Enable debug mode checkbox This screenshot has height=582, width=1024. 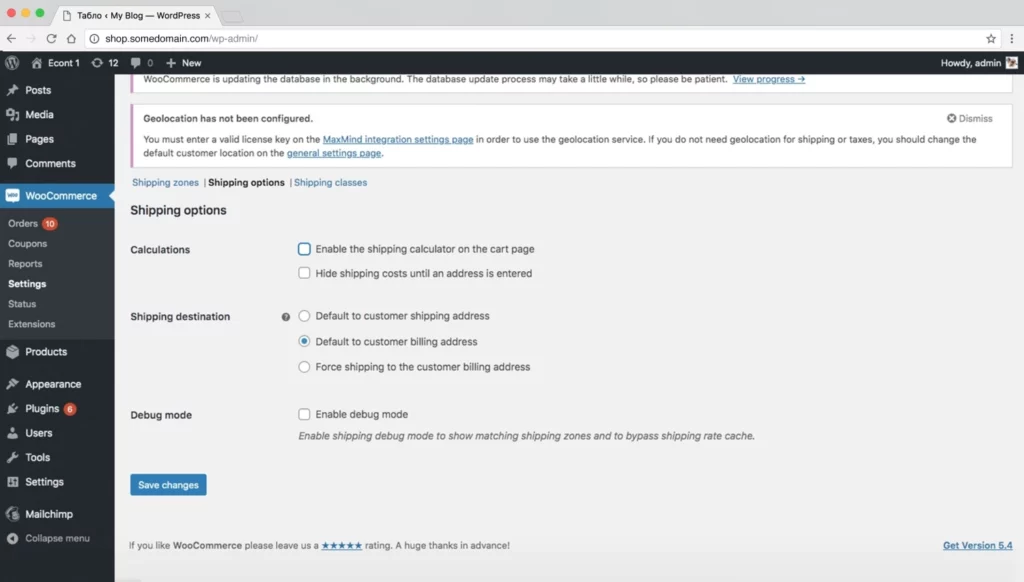coord(304,414)
